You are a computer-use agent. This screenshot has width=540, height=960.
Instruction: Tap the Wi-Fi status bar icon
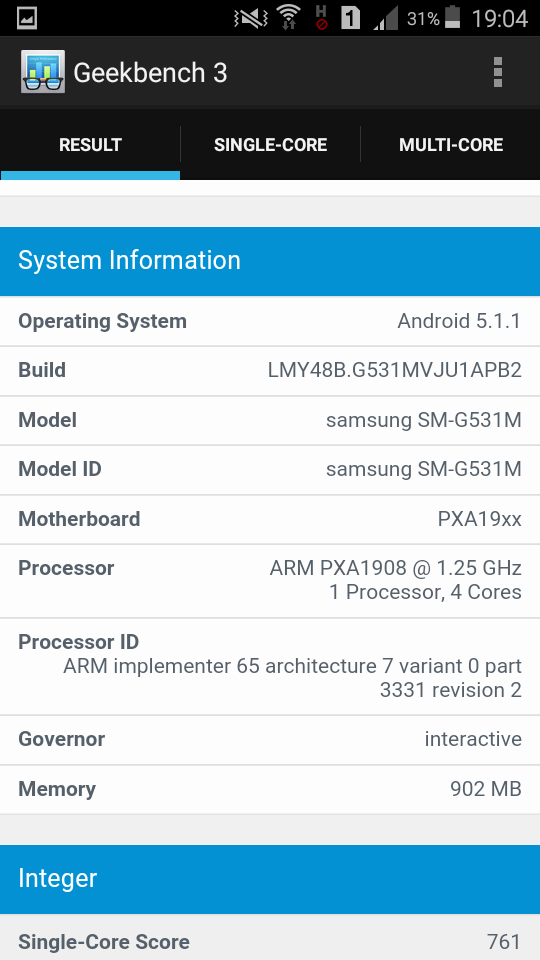[x=288, y=18]
